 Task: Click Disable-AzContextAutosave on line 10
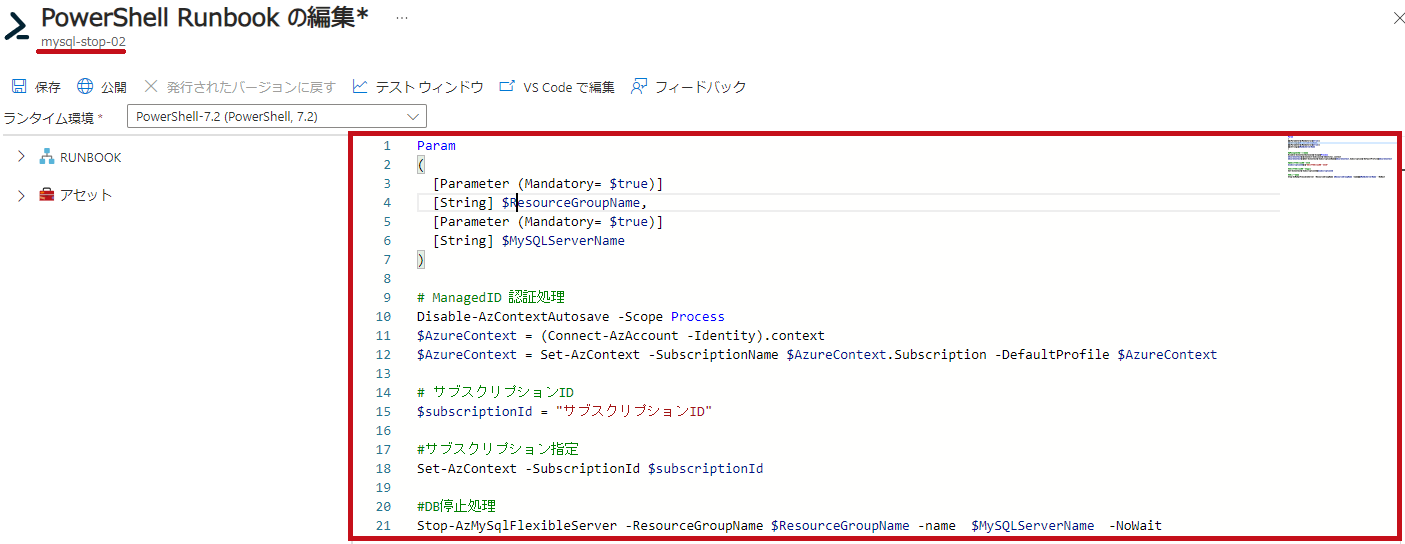[x=513, y=316]
